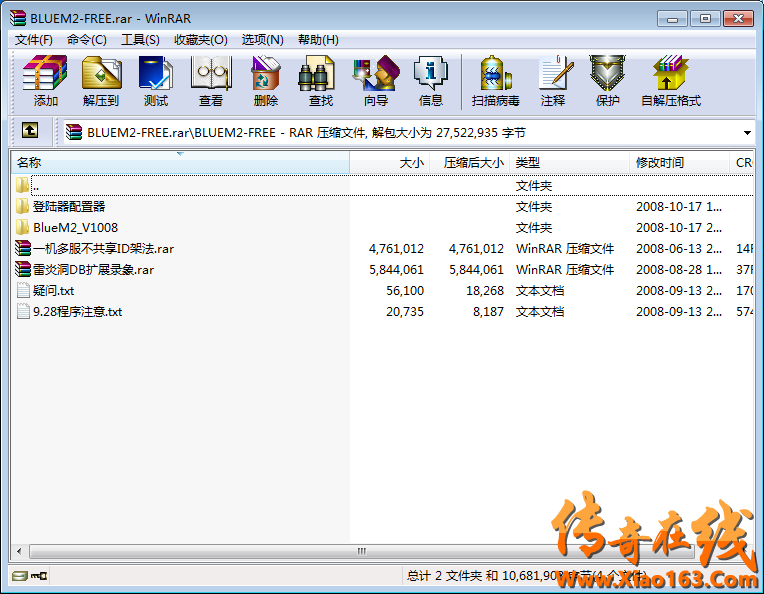
Task: Click the 自解压格式 (SFX) icon
Action: tap(670, 80)
